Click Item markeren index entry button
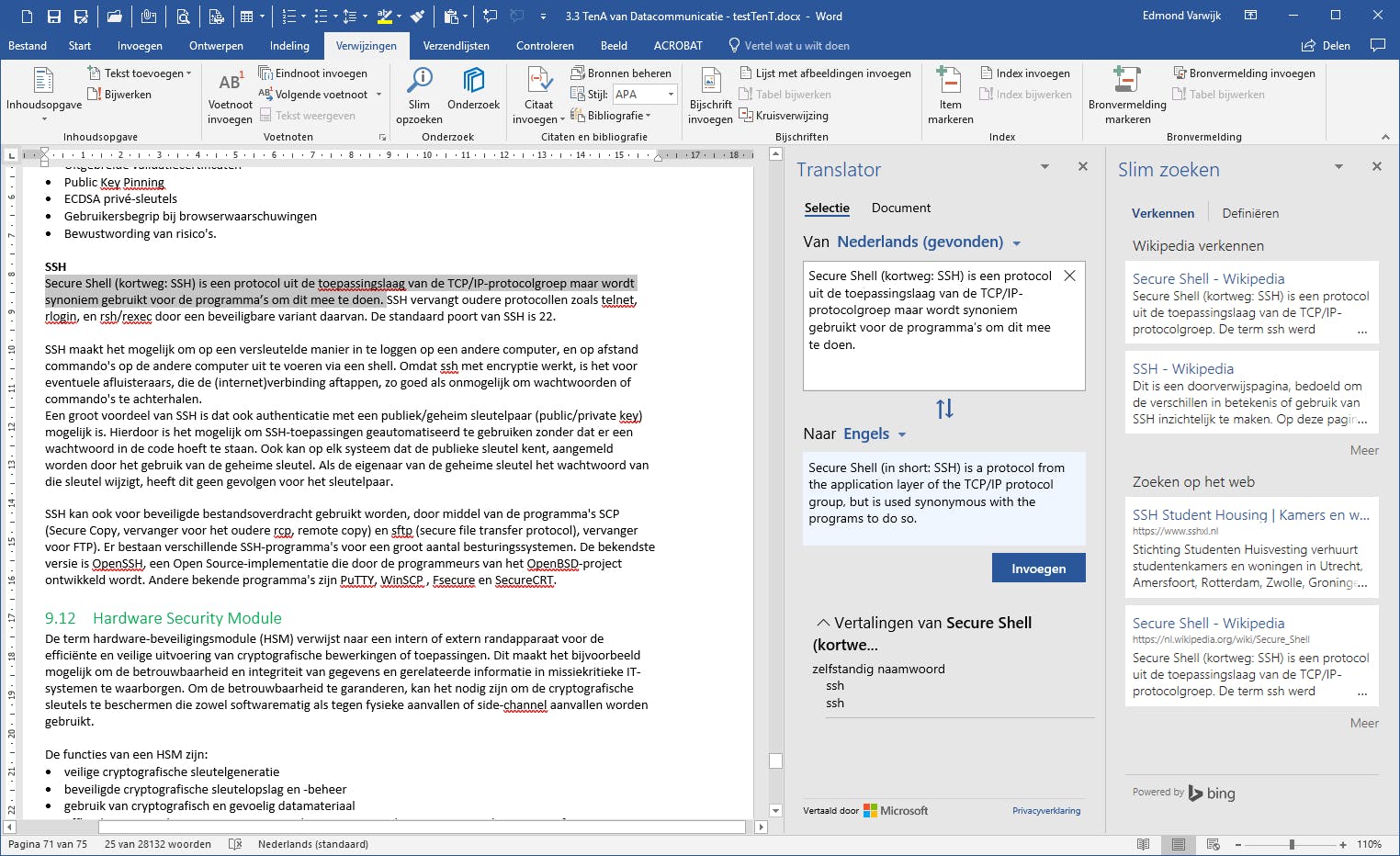The image size is (1400, 856). point(950,96)
